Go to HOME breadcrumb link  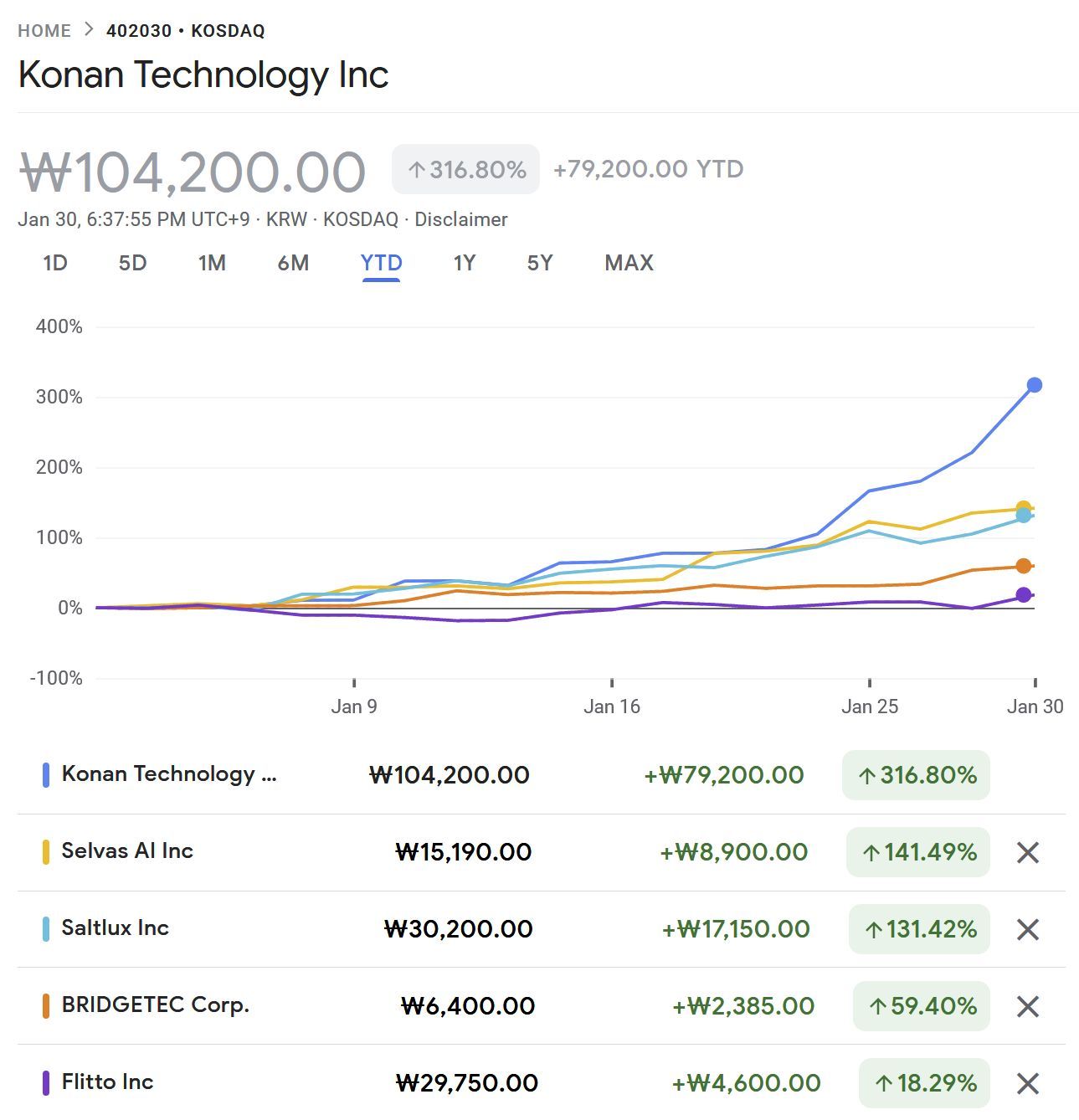(x=44, y=31)
